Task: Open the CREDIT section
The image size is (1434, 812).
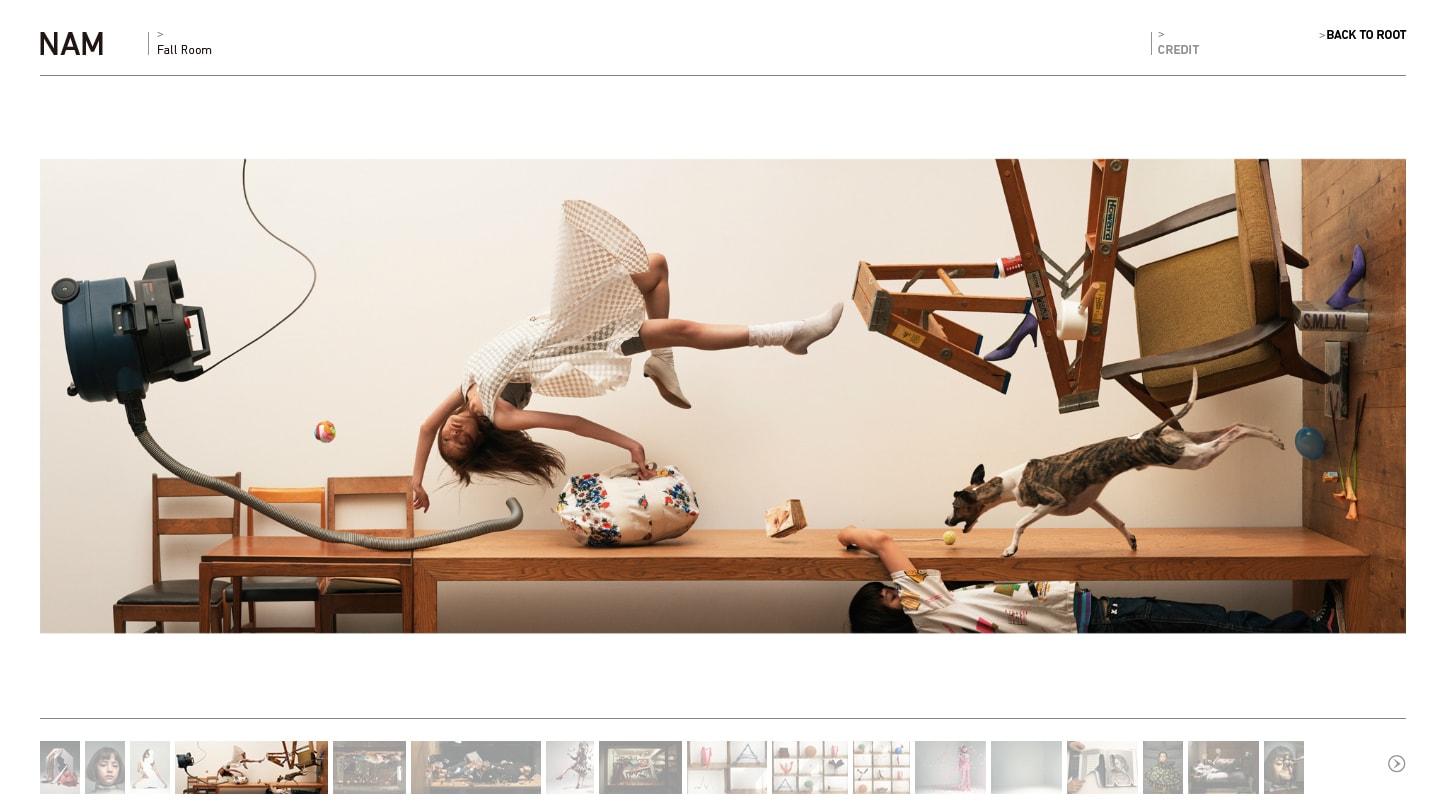Action: tap(1178, 50)
